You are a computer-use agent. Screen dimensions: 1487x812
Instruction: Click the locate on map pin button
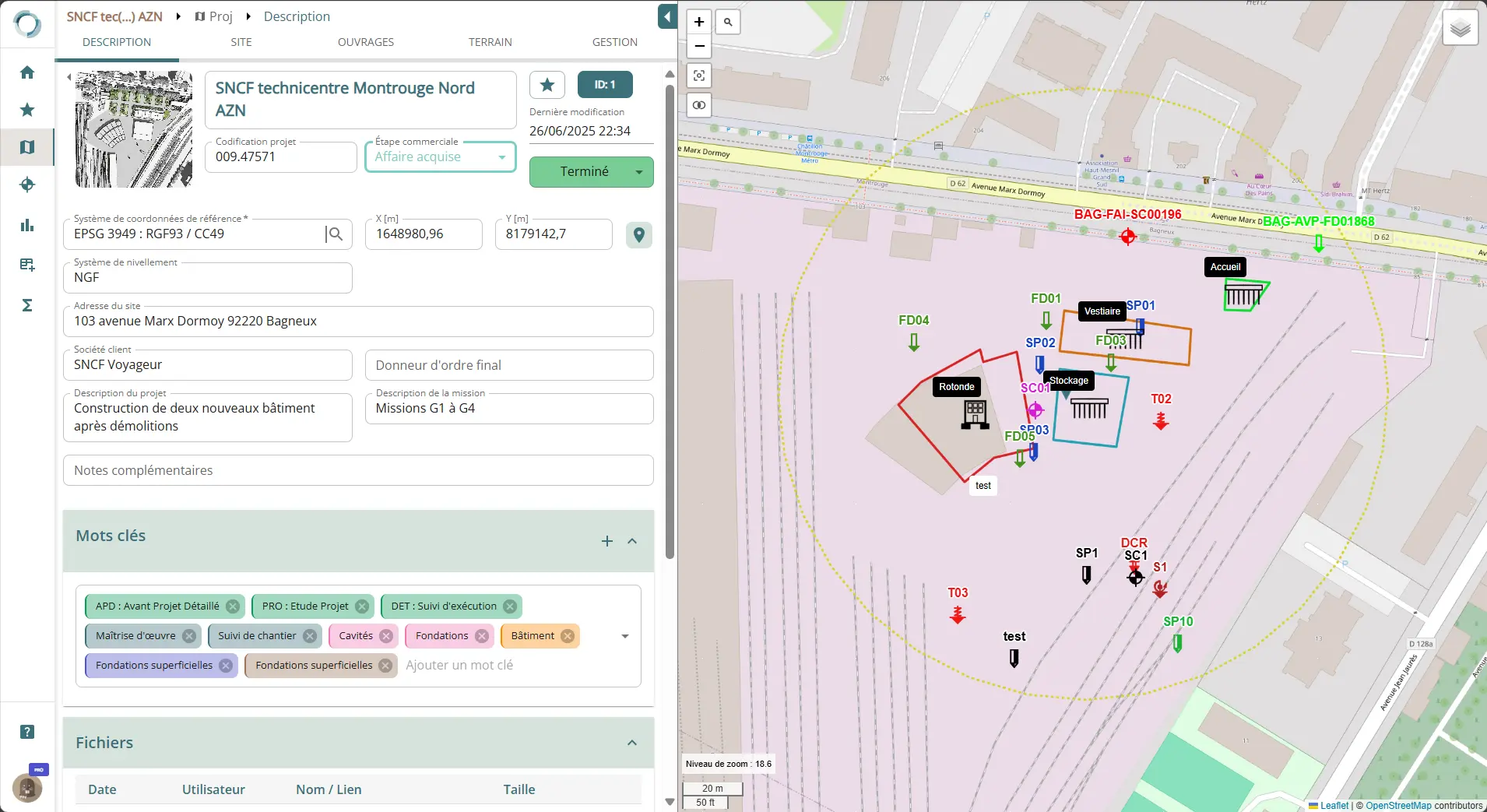(638, 234)
